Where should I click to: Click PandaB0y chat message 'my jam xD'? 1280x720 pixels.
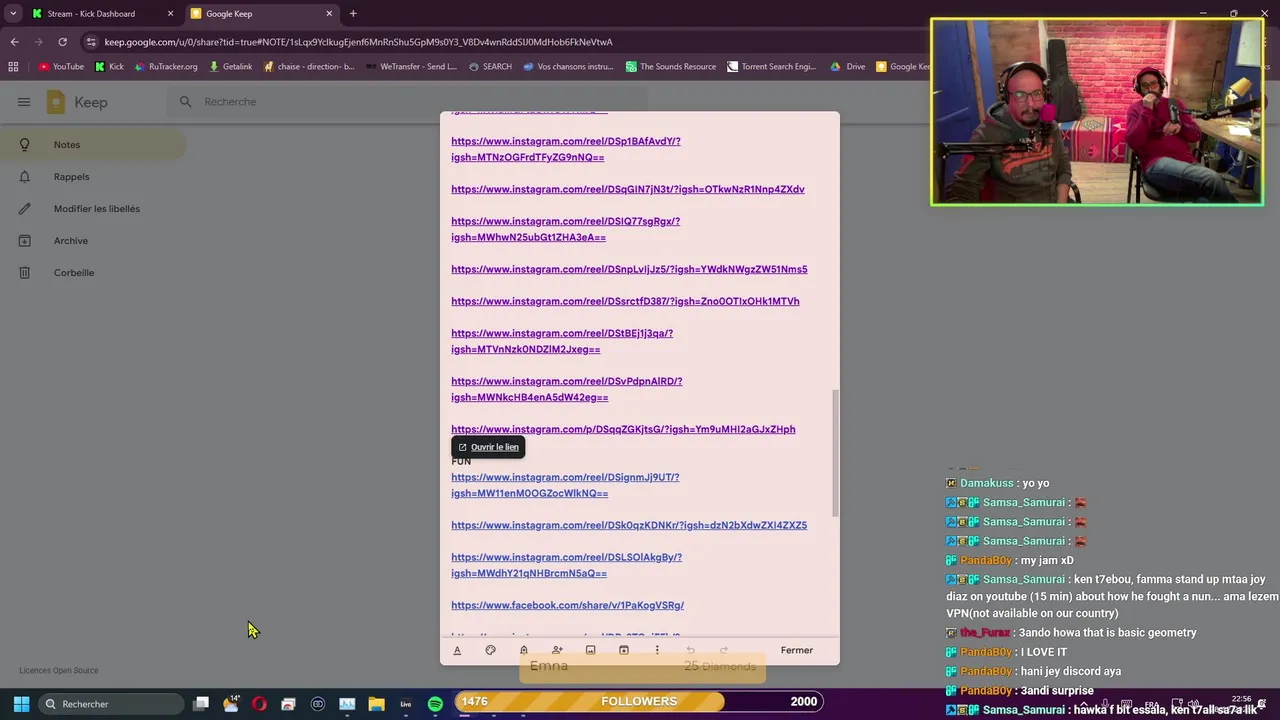tap(1047, 560)
